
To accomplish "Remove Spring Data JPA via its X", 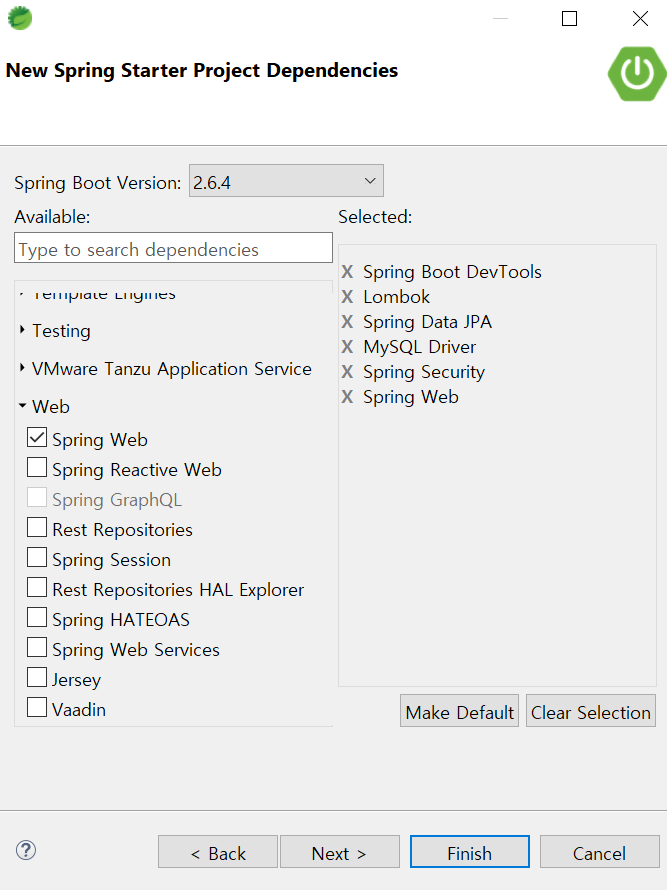I will (x=347, y=322).
